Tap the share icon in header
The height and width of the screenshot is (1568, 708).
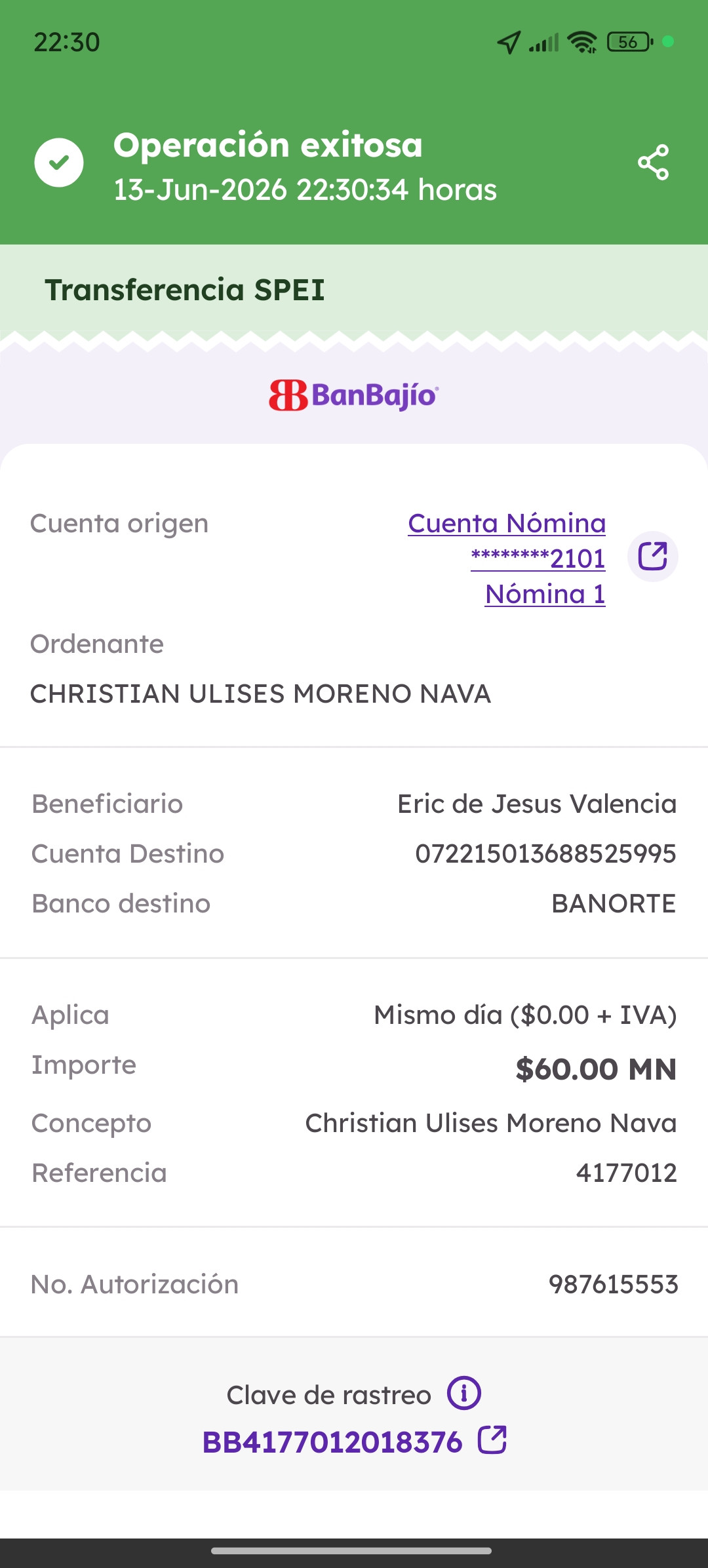click(x=653, y=162)
